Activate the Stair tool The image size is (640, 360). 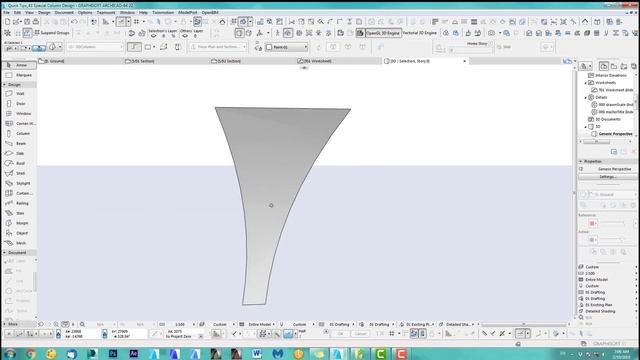(x=19, y=213)
